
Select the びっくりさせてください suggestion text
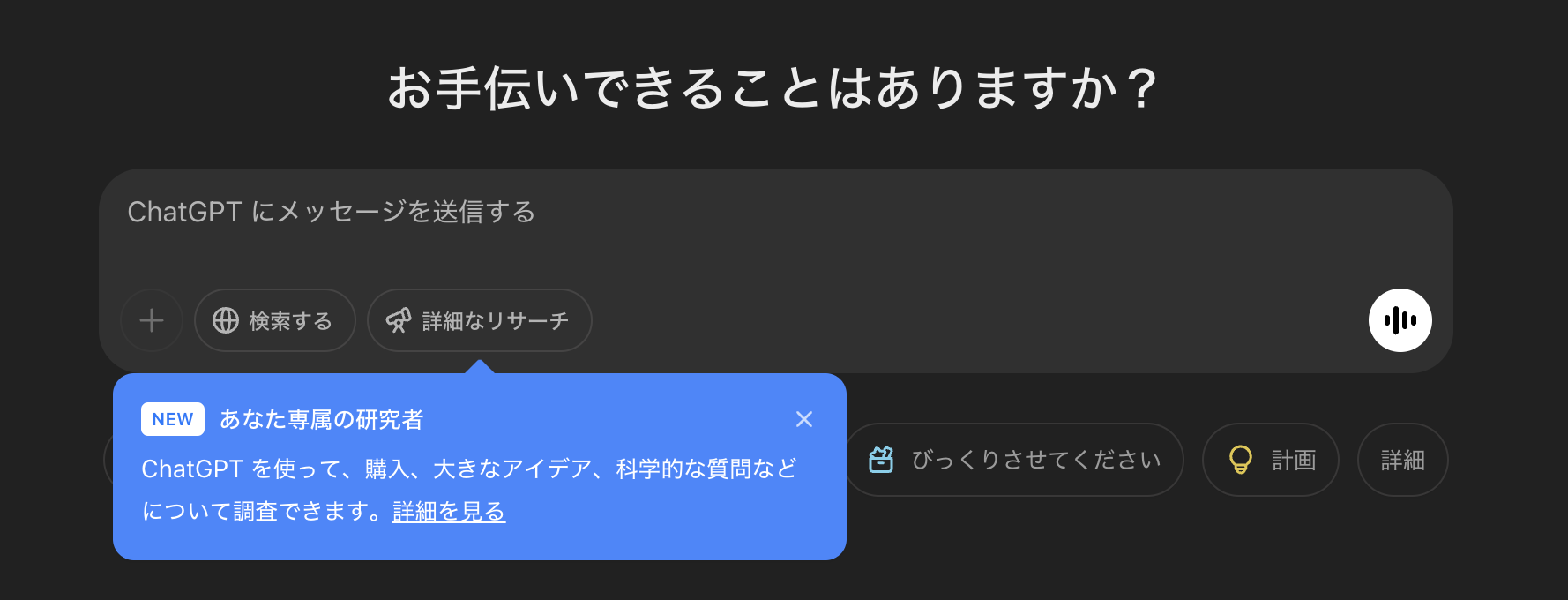1036,460
